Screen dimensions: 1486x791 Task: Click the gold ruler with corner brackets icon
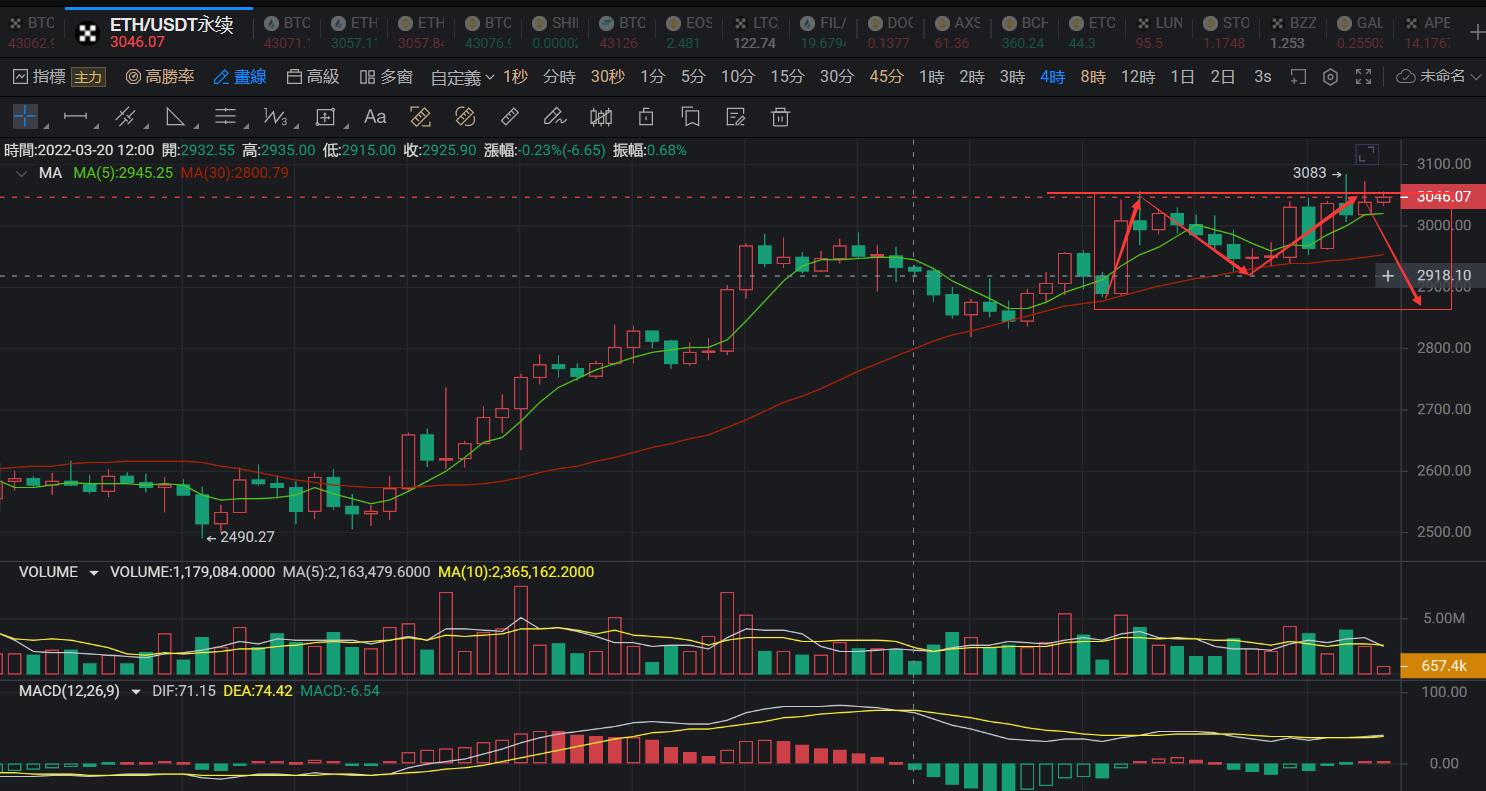click(x=420, y=117)
